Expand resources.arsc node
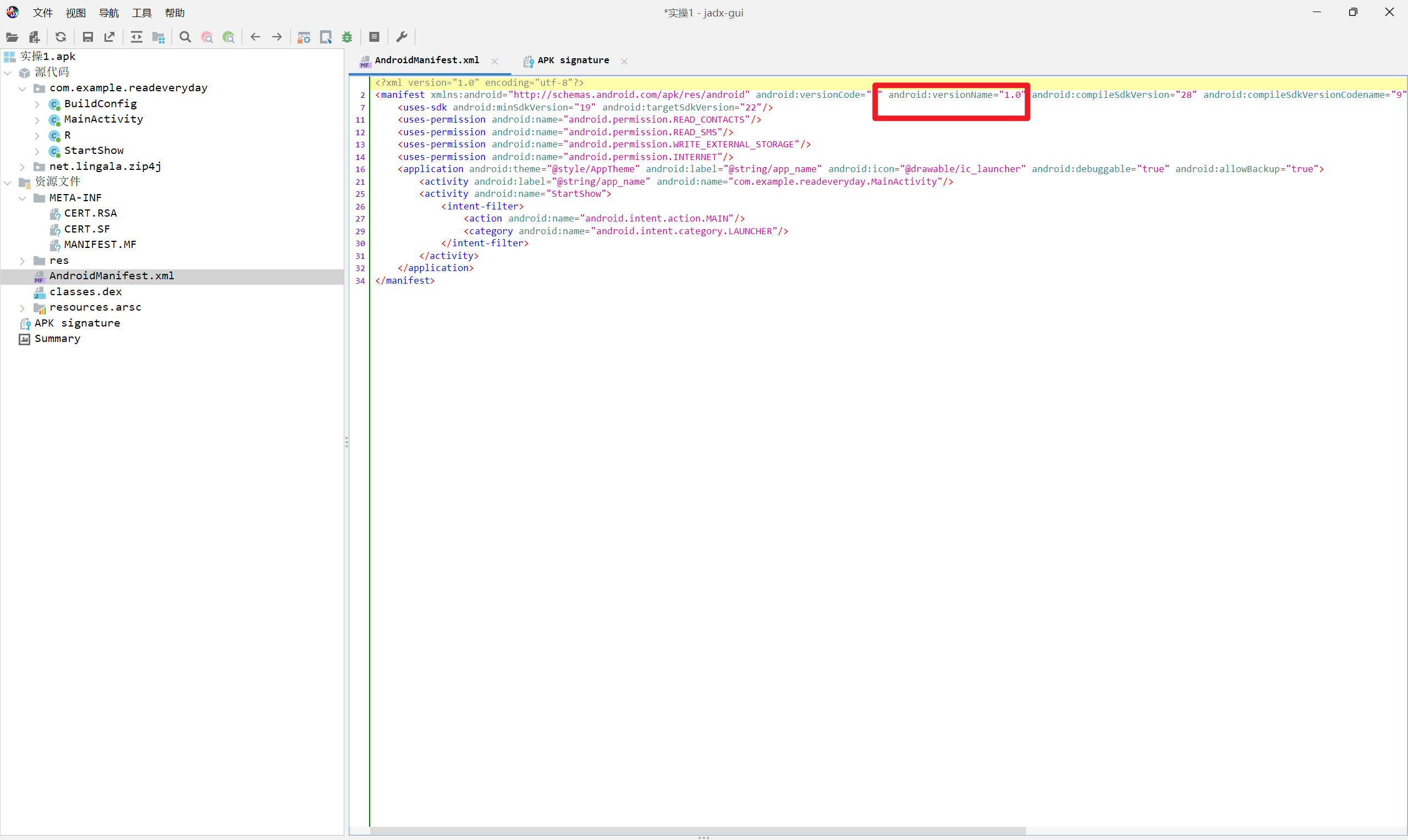Image resolution: width=1408 pixels, height=840 pixels. (23, 308)
